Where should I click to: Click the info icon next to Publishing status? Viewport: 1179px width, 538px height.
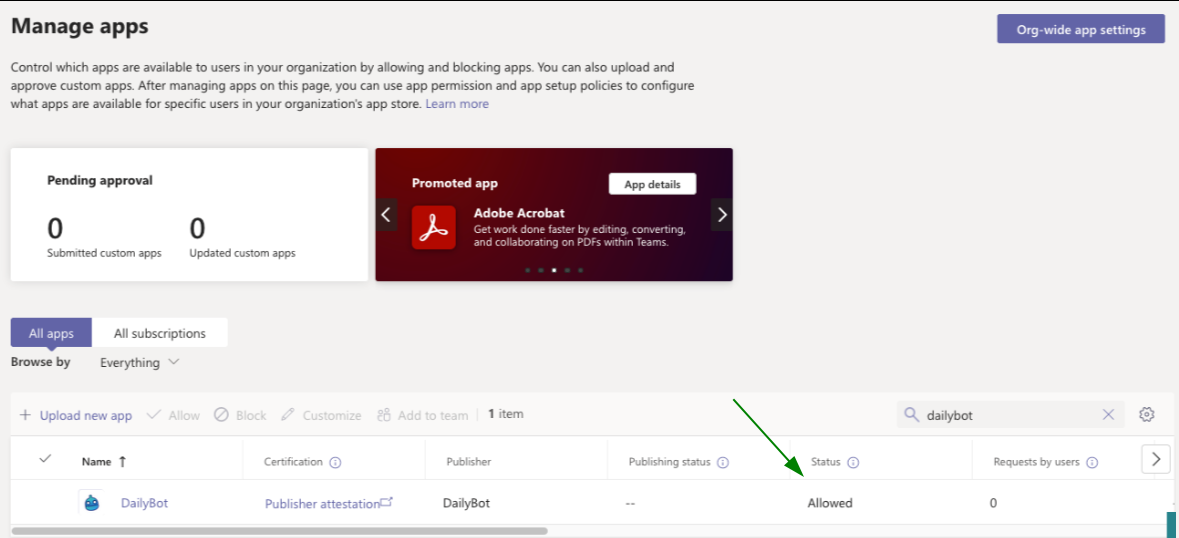[x=722, y=462]
